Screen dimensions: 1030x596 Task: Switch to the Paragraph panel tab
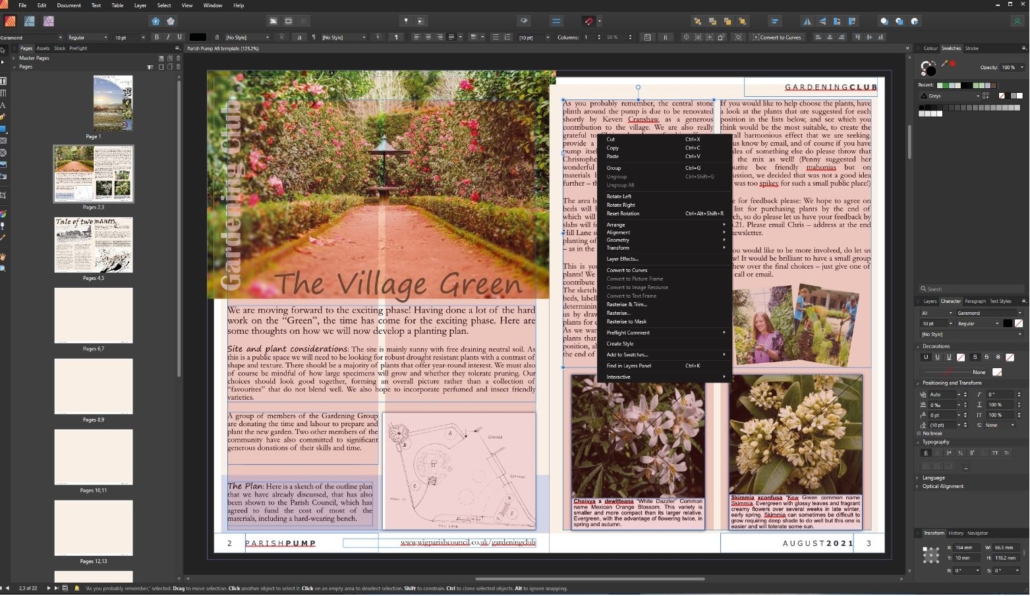point(974,301)
